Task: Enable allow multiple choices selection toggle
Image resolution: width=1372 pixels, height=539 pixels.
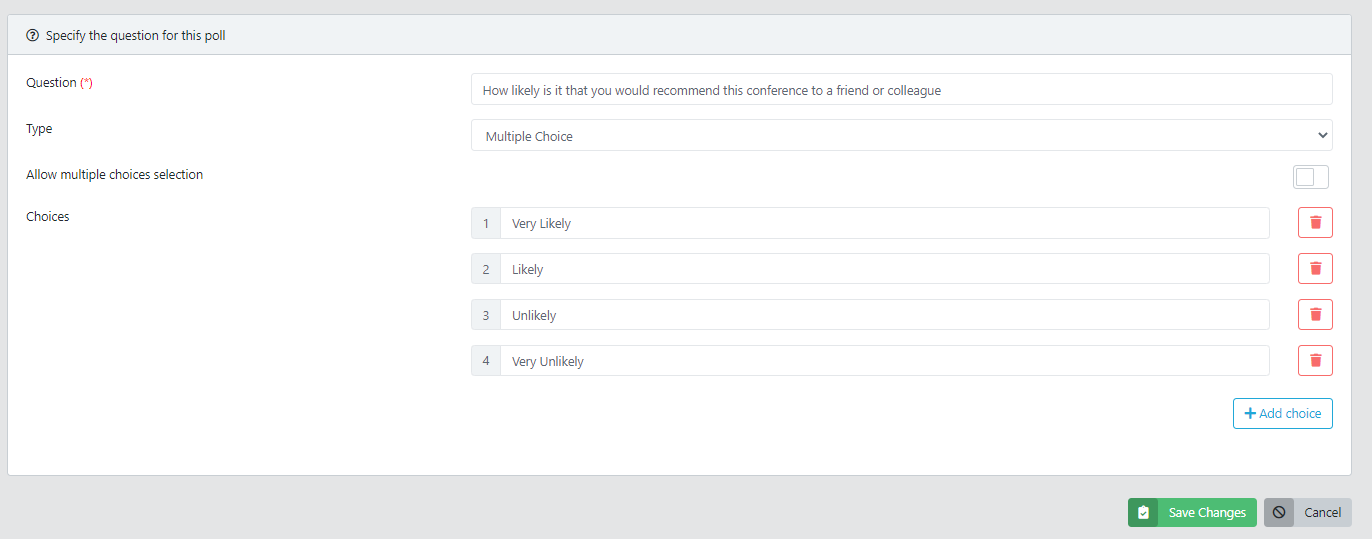Action: click(x=1310, y=177)
